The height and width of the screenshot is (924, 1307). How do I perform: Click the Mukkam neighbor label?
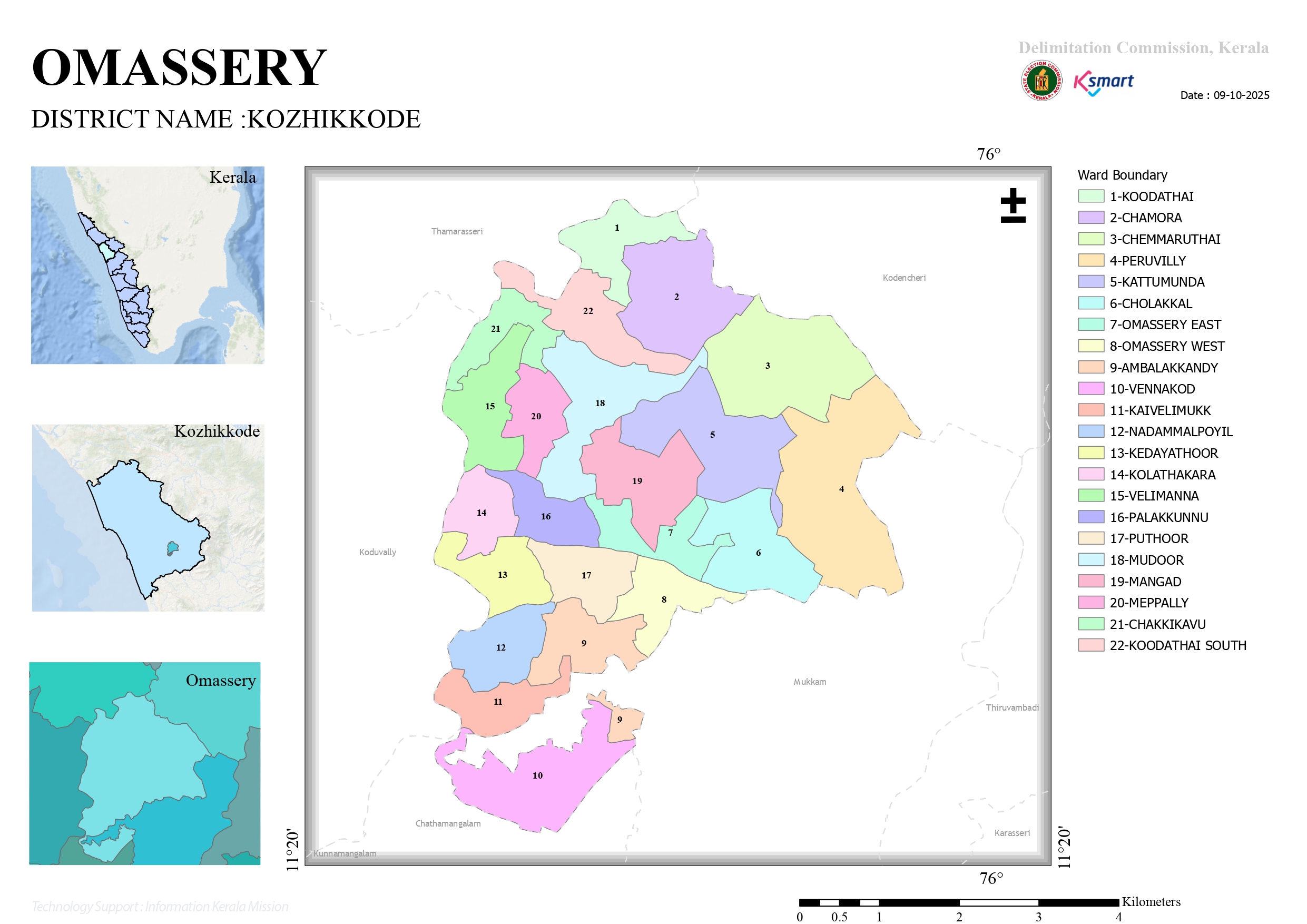click(x=810, y=682)
